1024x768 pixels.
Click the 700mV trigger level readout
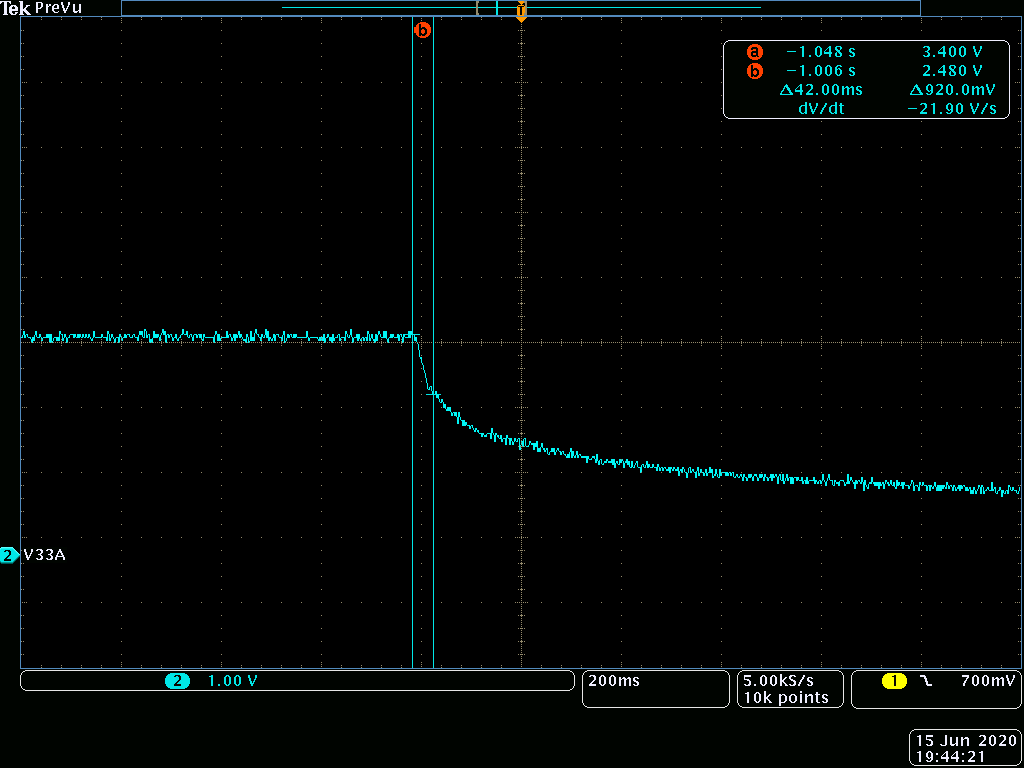(988, 680)
